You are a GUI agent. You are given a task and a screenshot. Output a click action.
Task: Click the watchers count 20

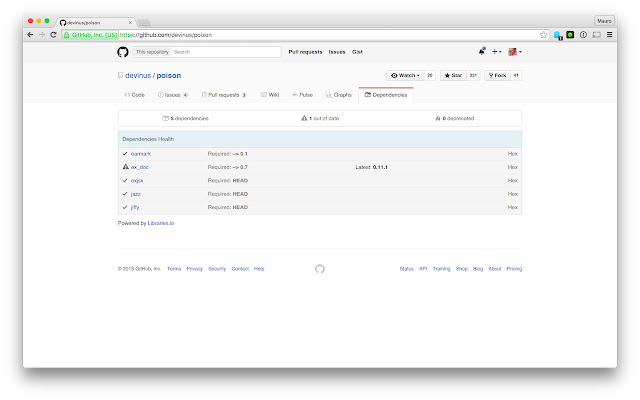[430, 76]
